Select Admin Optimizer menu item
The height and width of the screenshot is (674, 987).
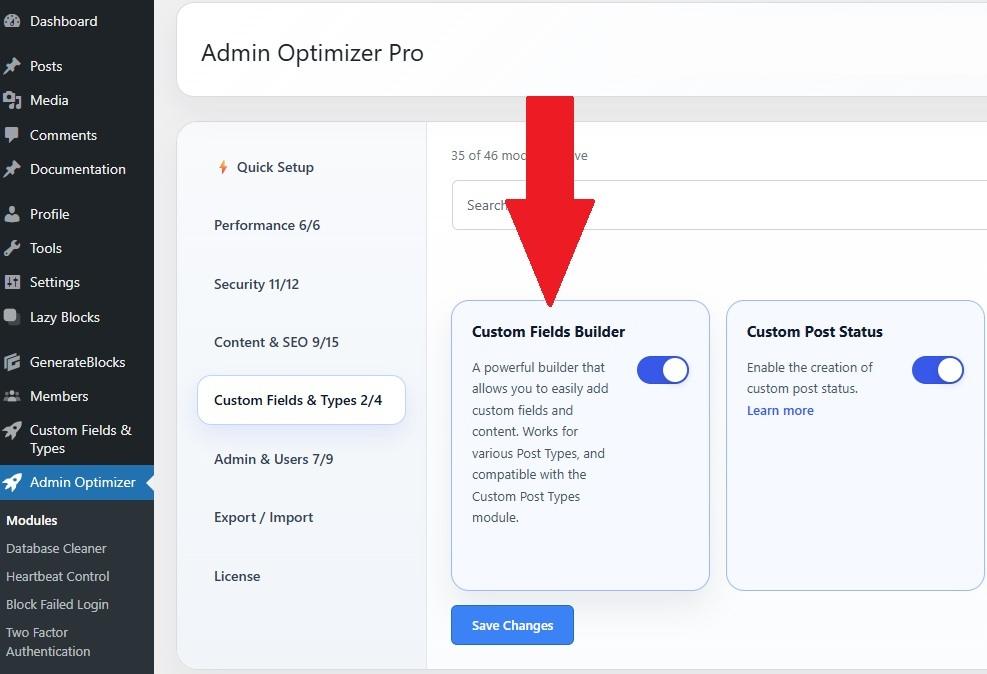click(77, 482)
